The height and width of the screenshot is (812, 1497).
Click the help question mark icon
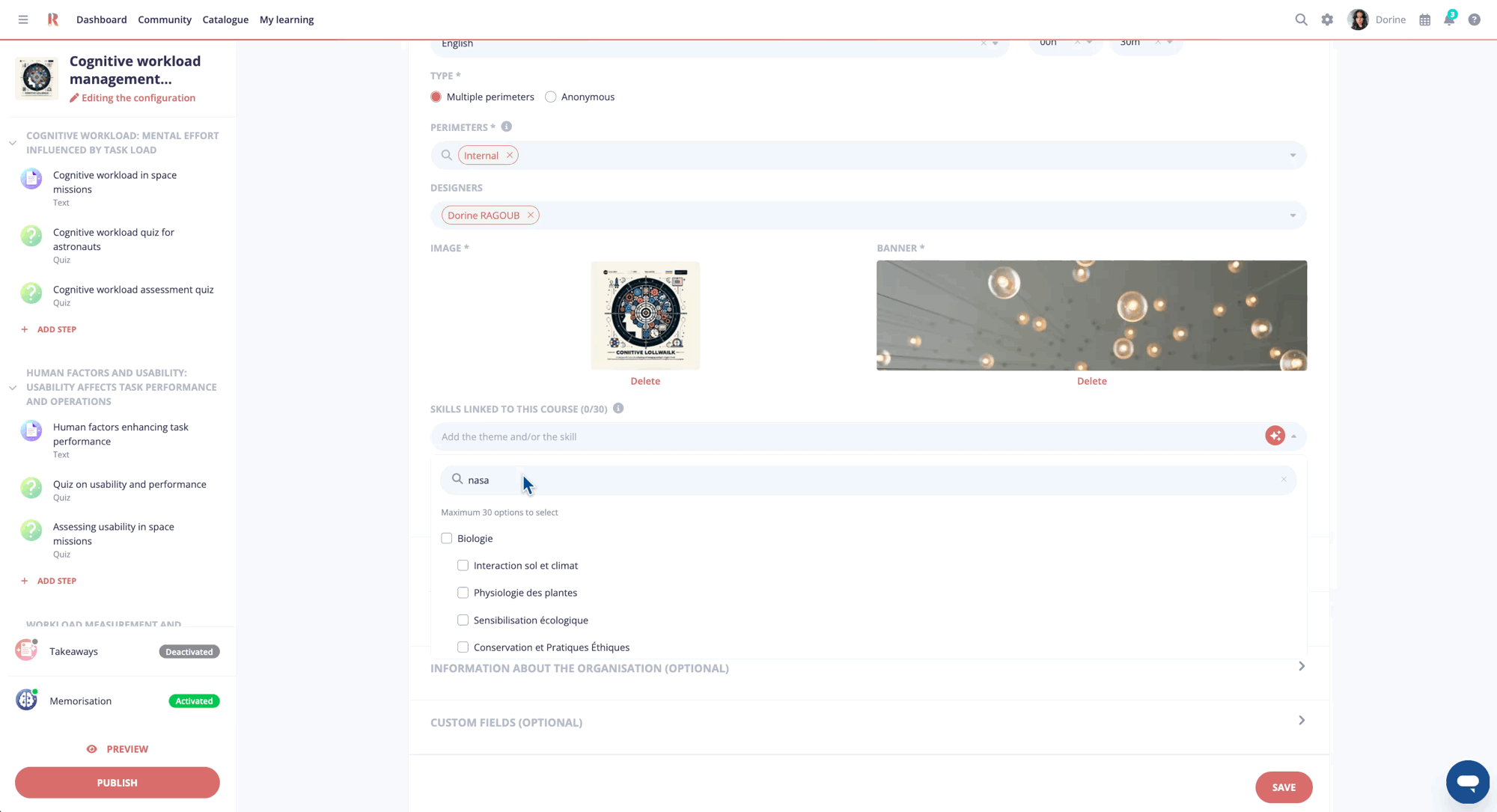pyautogui.click(x=1474, y=19)
